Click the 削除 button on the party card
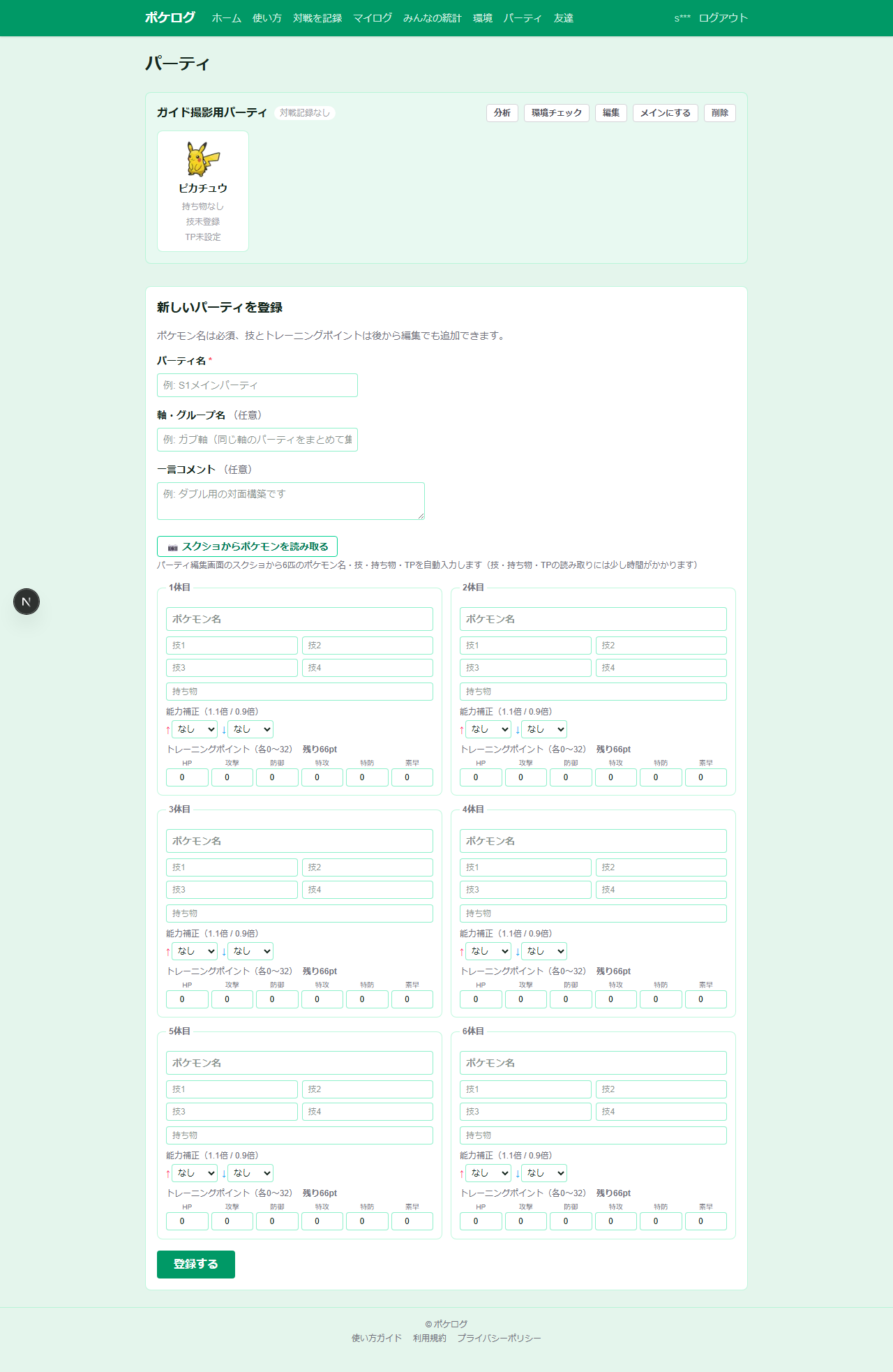The height and width of the screenshot is (1372, 893). pos(720,113)
